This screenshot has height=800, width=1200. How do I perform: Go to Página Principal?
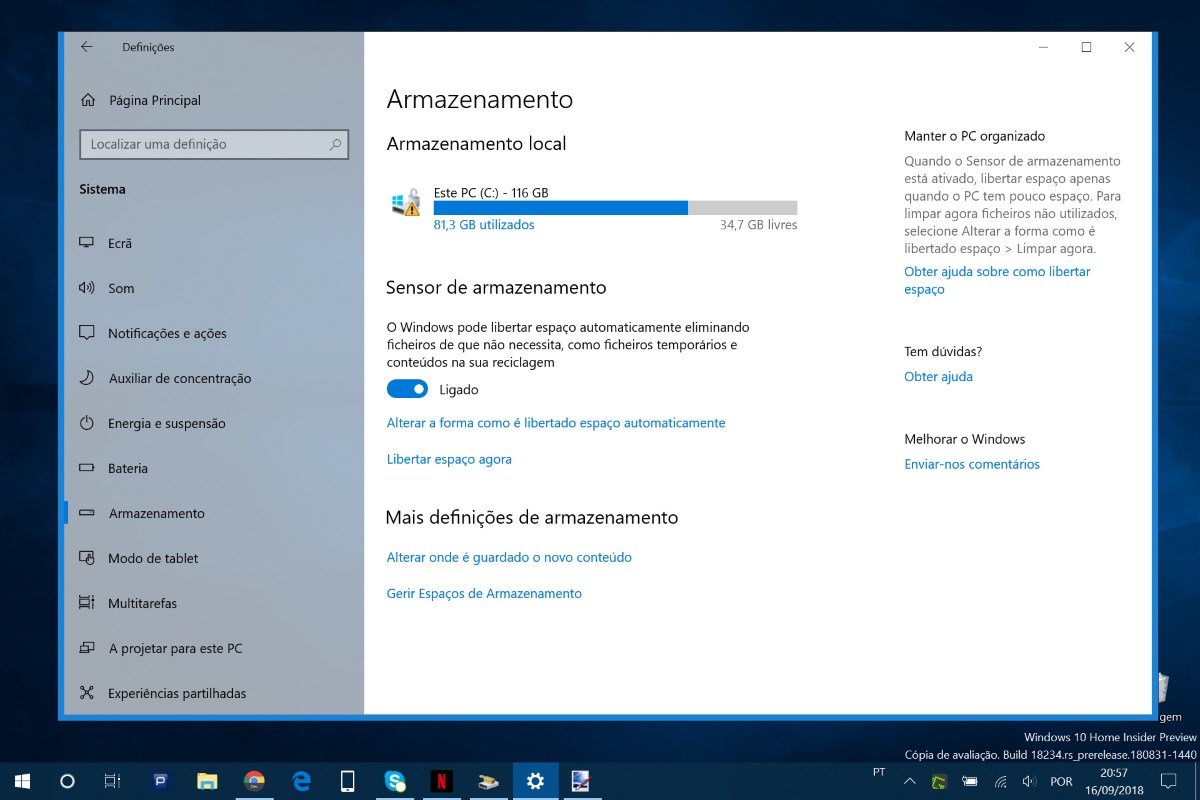pos(153,100)
